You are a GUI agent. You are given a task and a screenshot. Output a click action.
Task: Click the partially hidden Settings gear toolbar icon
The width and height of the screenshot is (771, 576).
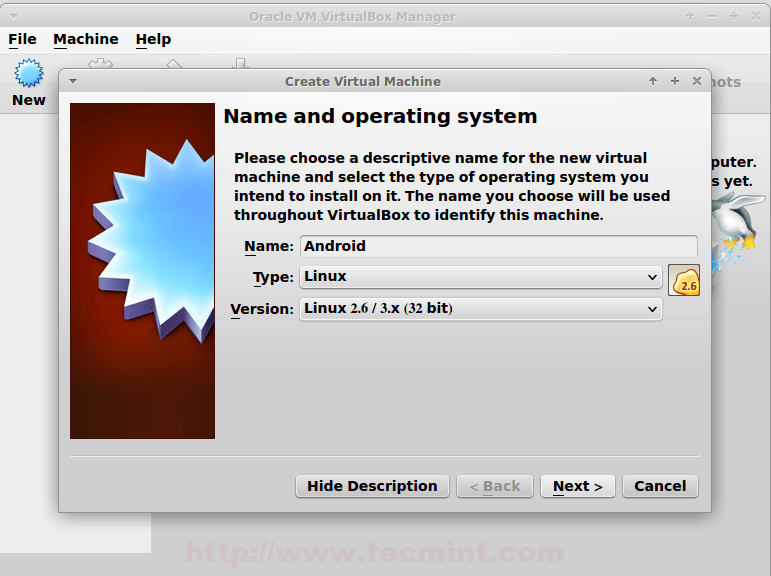(100, 64)
